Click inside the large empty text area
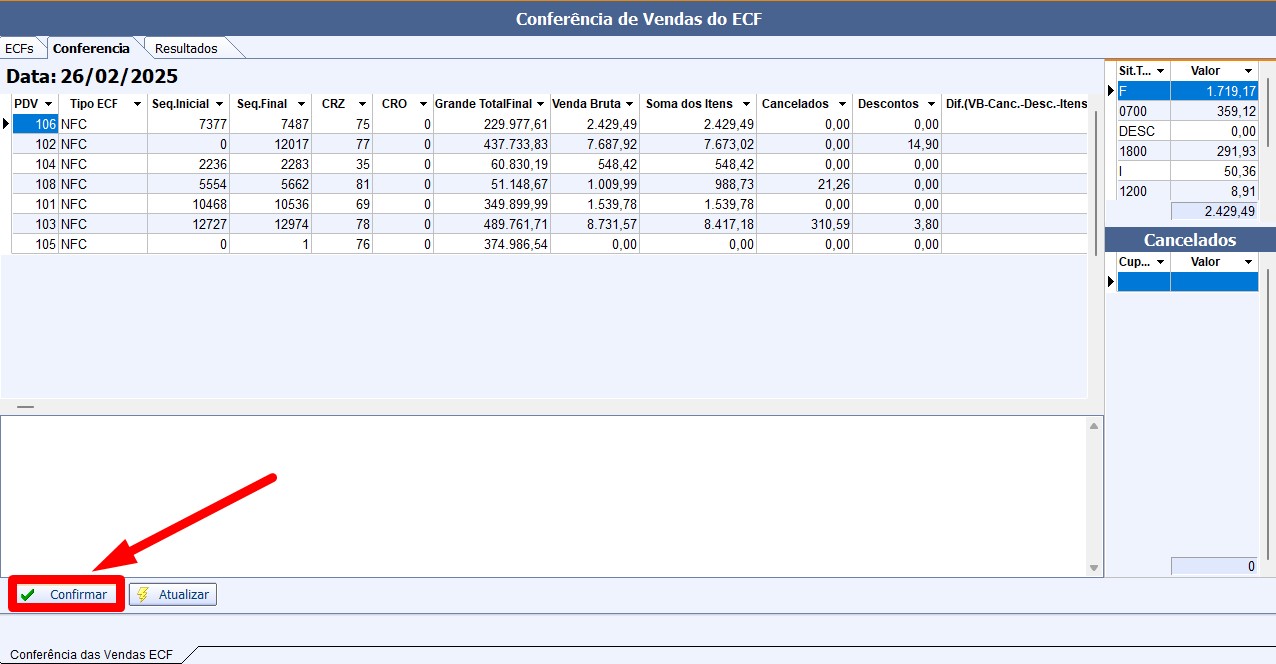The width and height of the screenshot is (1276, 664). (x=540, y=495)
